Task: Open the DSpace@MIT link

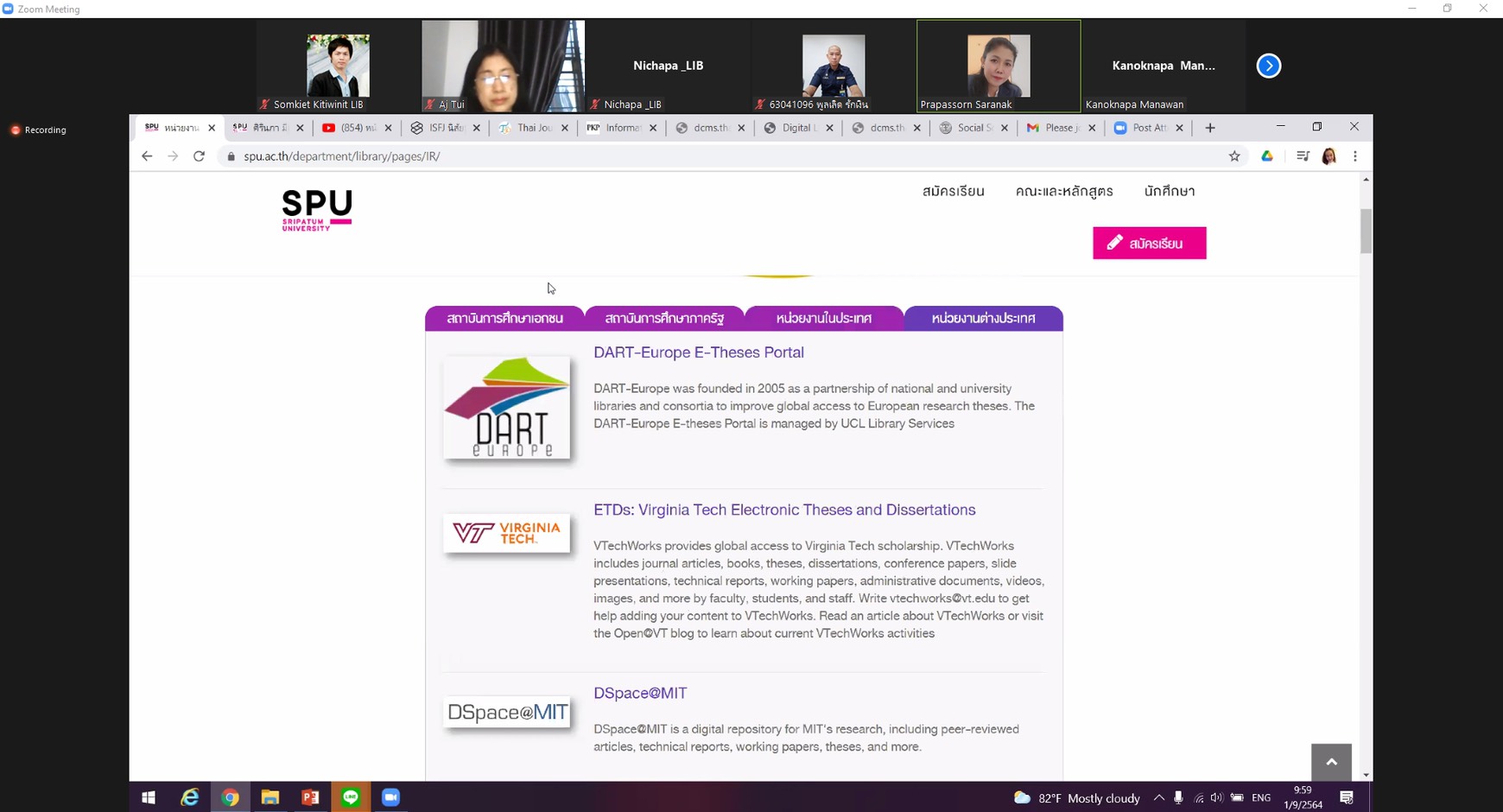Action: pyautogui.click(x=640, y=693)
